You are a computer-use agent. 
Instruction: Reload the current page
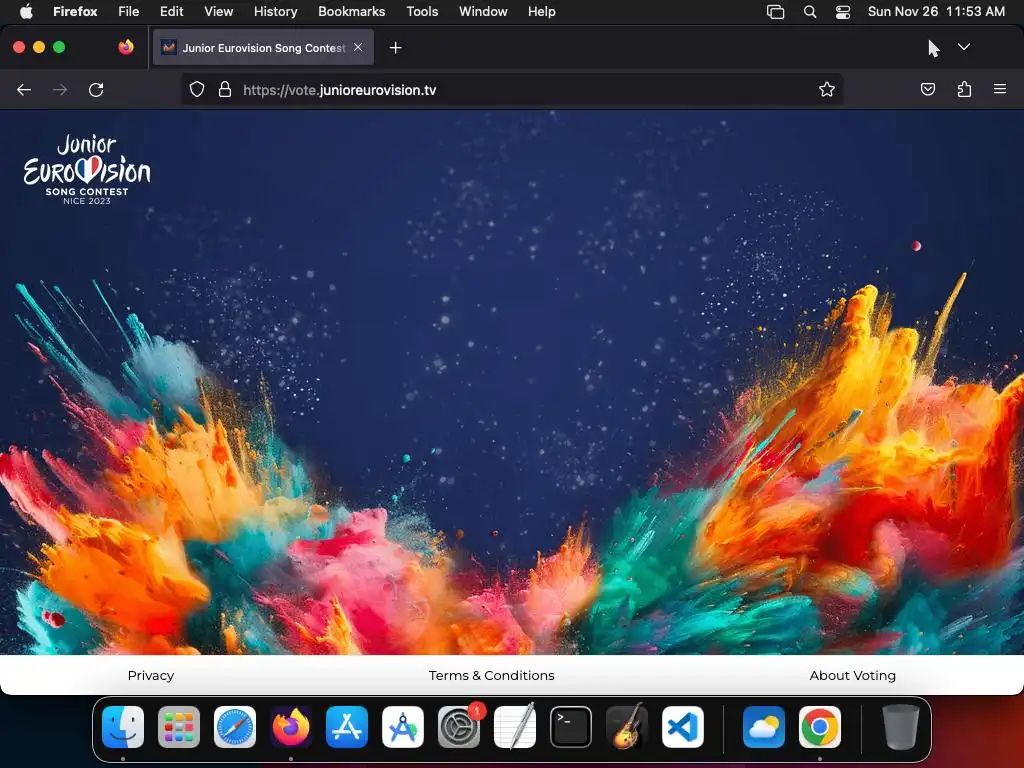(x=96, y=89)
